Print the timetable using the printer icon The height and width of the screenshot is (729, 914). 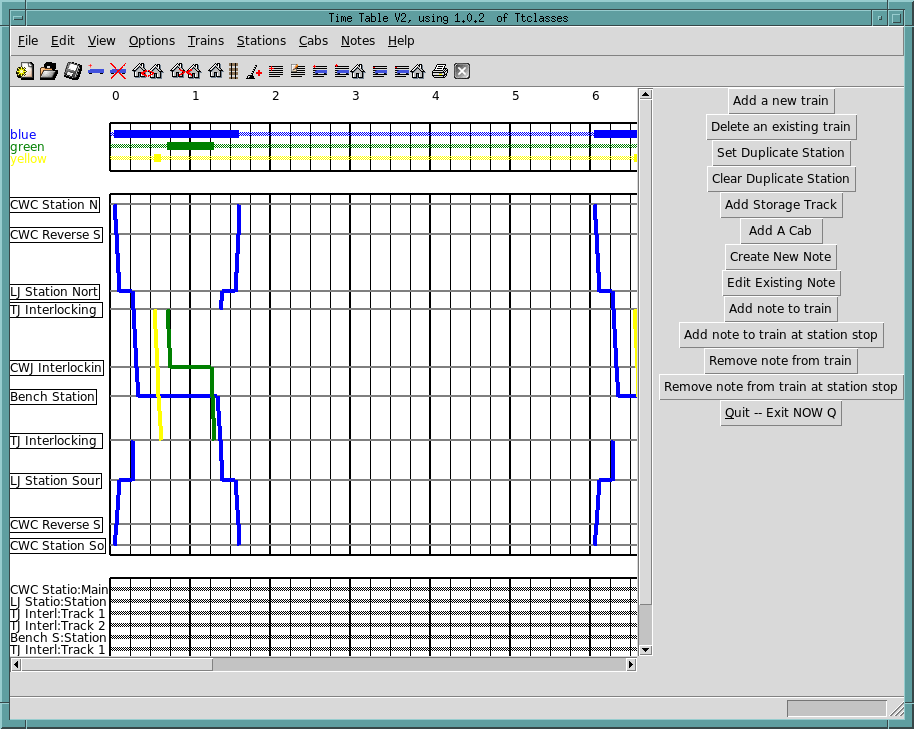point(438,71)
